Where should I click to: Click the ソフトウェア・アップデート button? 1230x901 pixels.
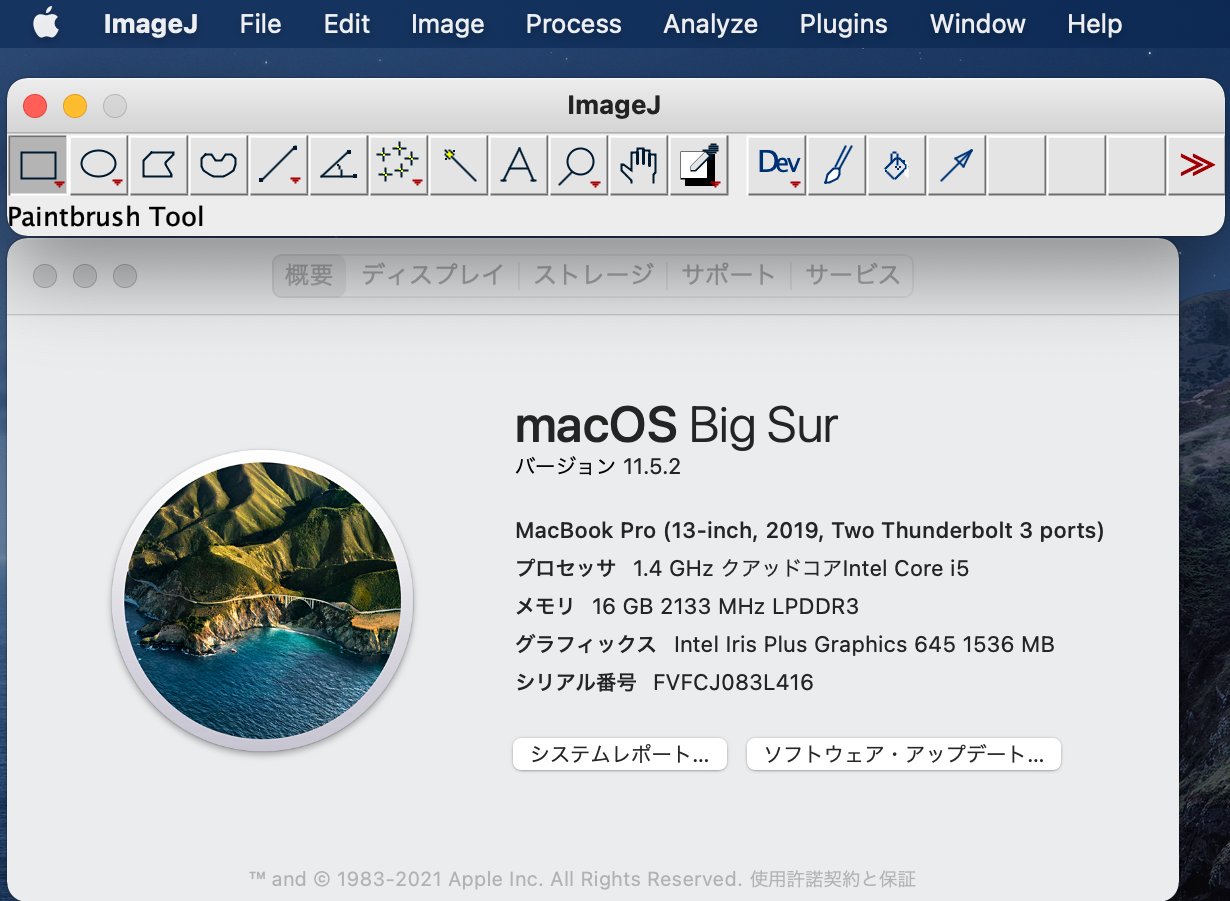pos(903,754)
